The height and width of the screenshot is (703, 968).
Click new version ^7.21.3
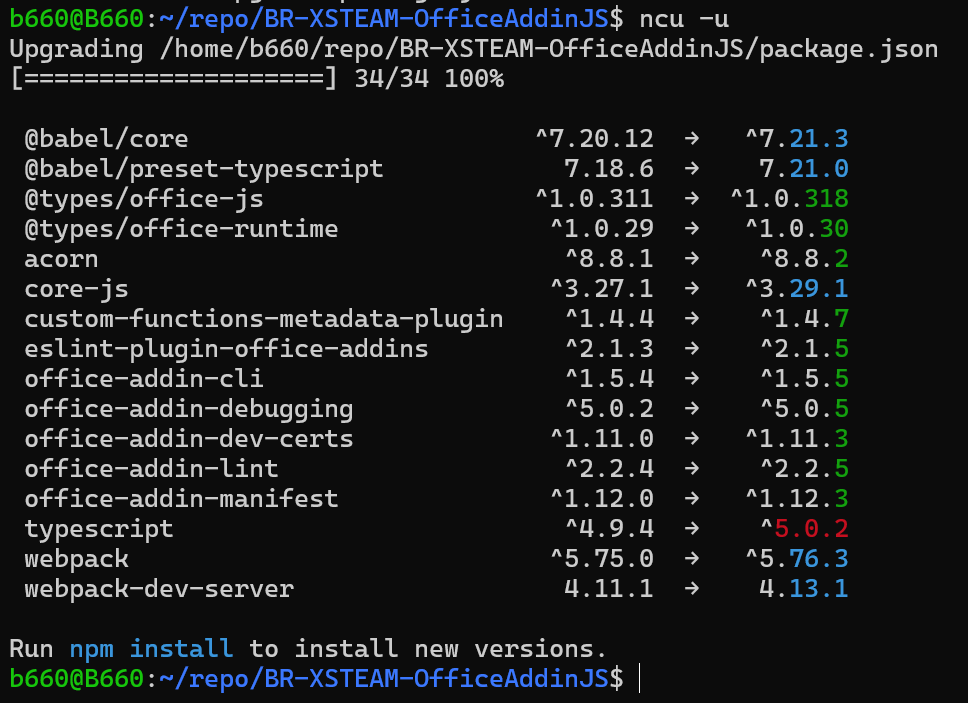coord(797,139)
